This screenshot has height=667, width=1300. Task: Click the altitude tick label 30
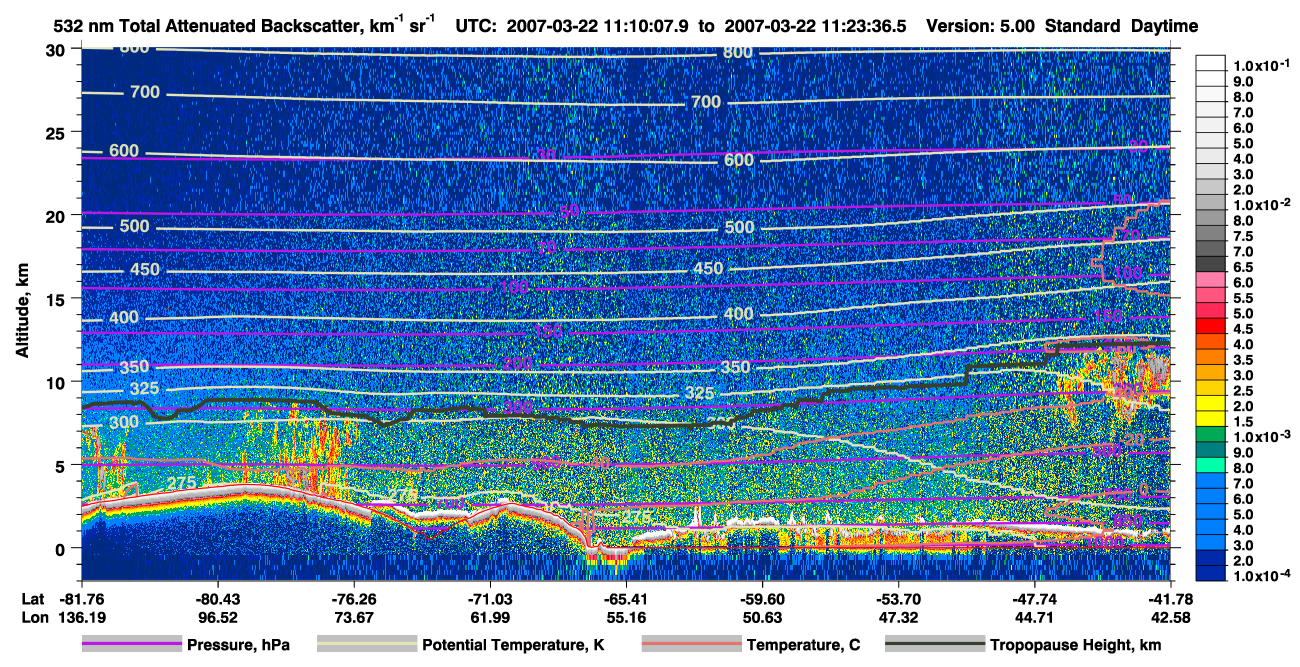point(57,50)
